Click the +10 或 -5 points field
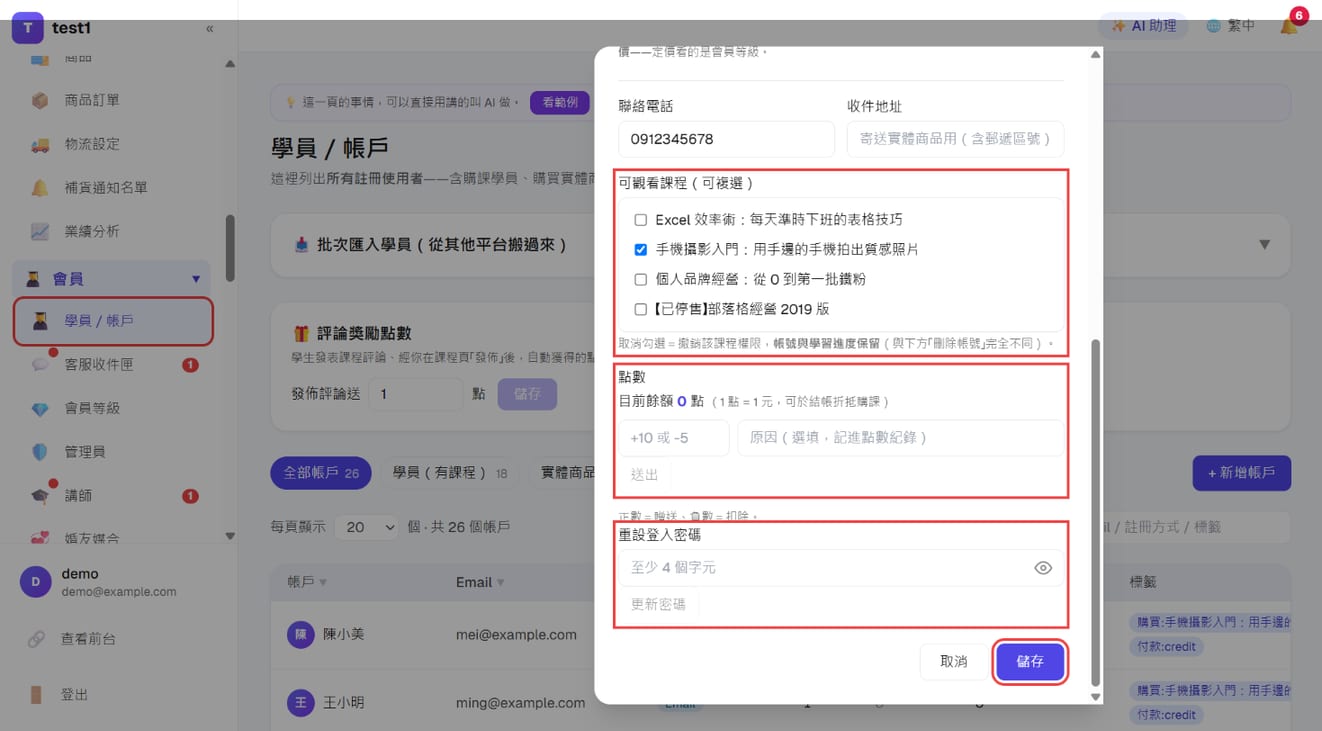Viewport: 1322px width, 731px height. coord(674,438)
